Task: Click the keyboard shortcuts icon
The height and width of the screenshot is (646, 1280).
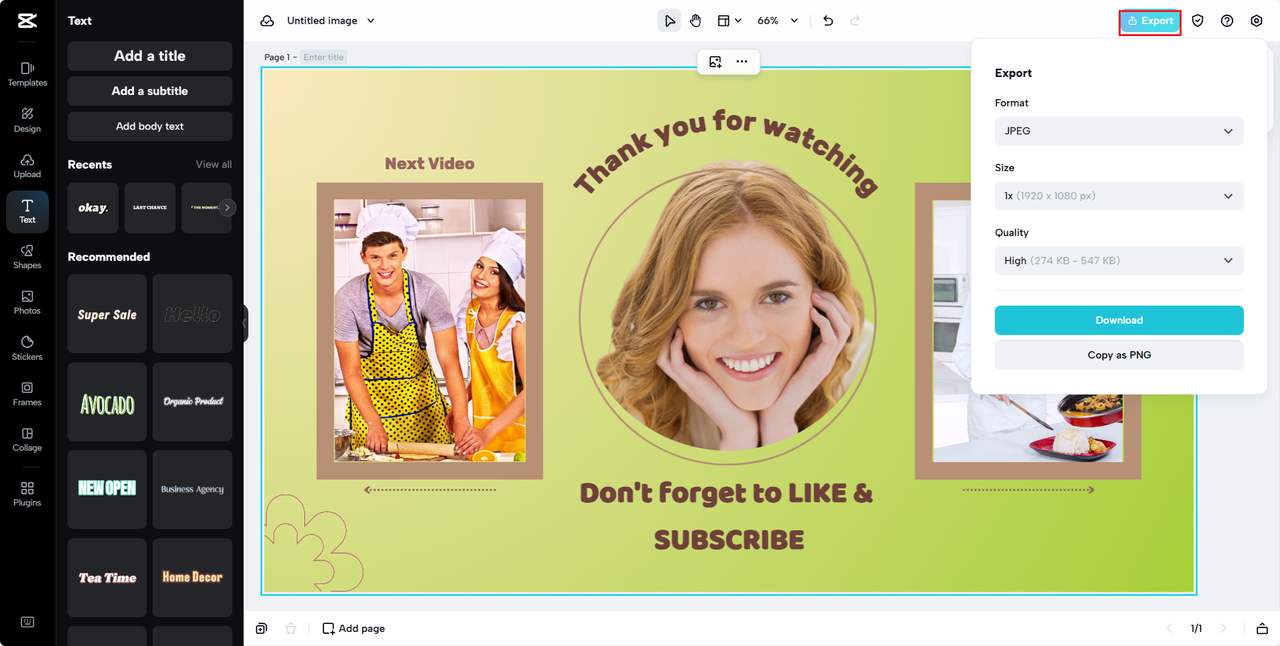Action: [27, 622]
